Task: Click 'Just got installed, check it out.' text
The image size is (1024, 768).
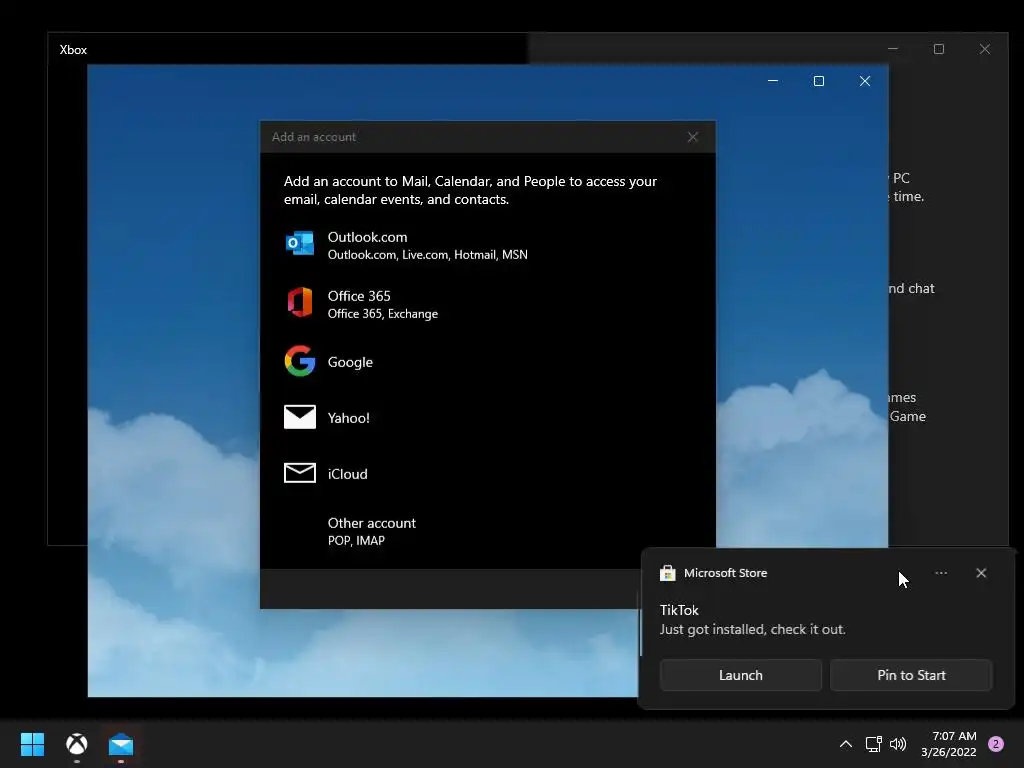Action: coord(752,630)
